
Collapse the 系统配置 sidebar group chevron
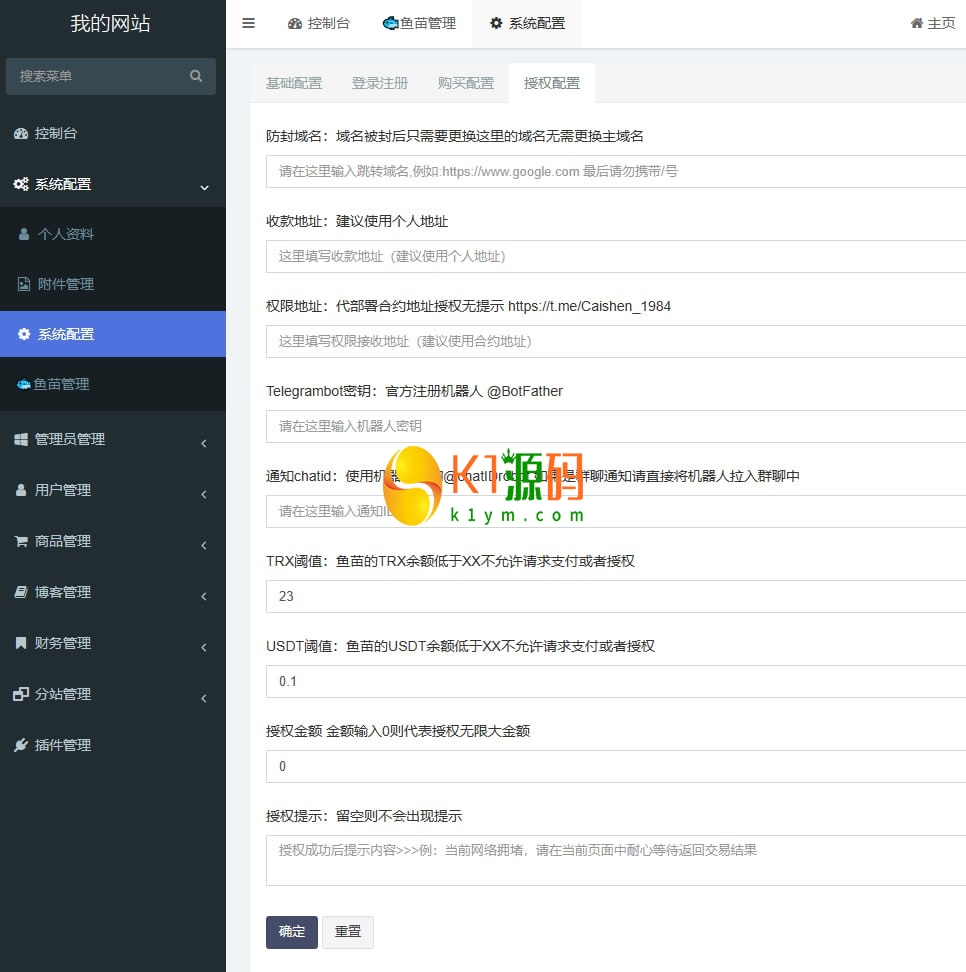tap(205, 188)
